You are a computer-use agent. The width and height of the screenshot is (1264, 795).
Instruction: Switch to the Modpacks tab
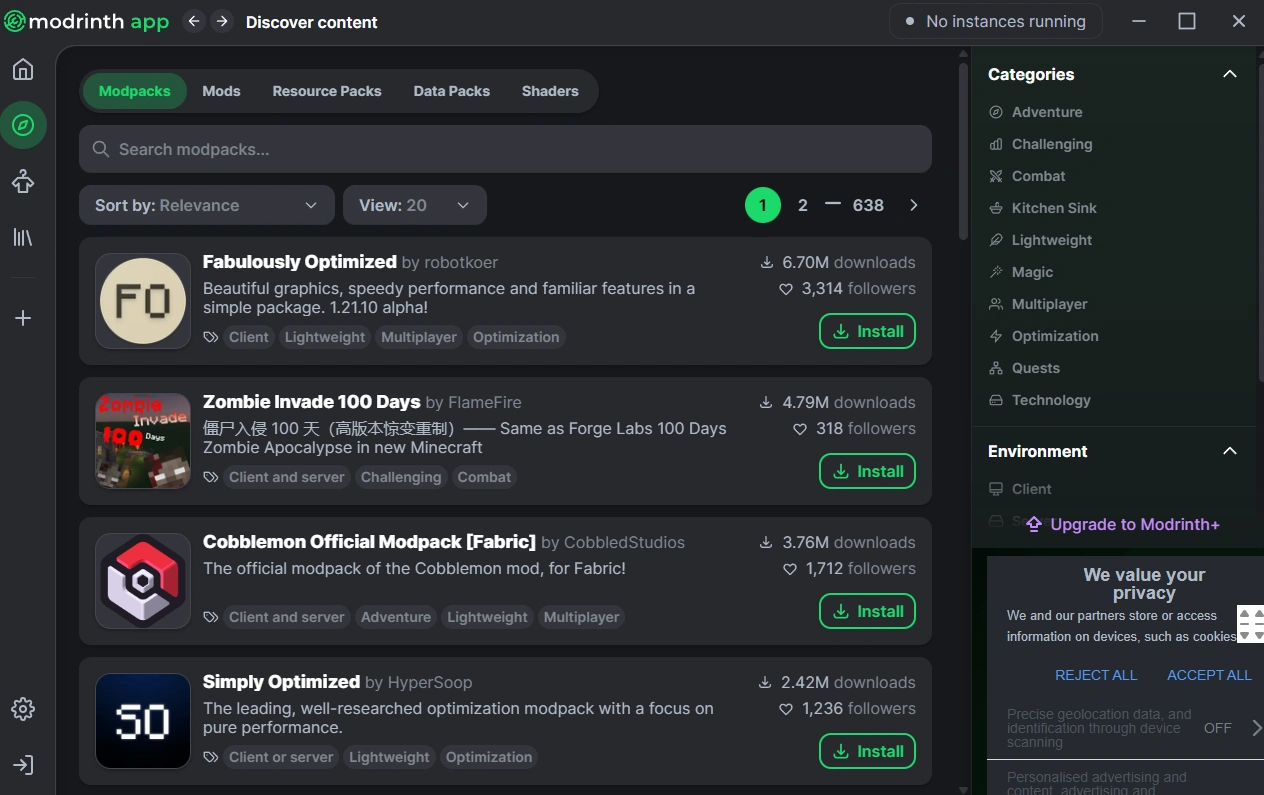135,91
